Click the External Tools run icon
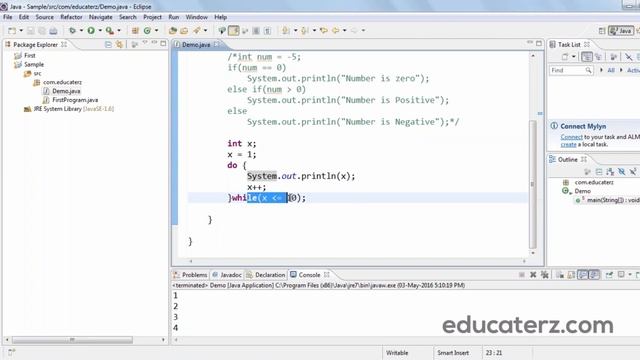The image size is (640, 360). click(110, 31)
